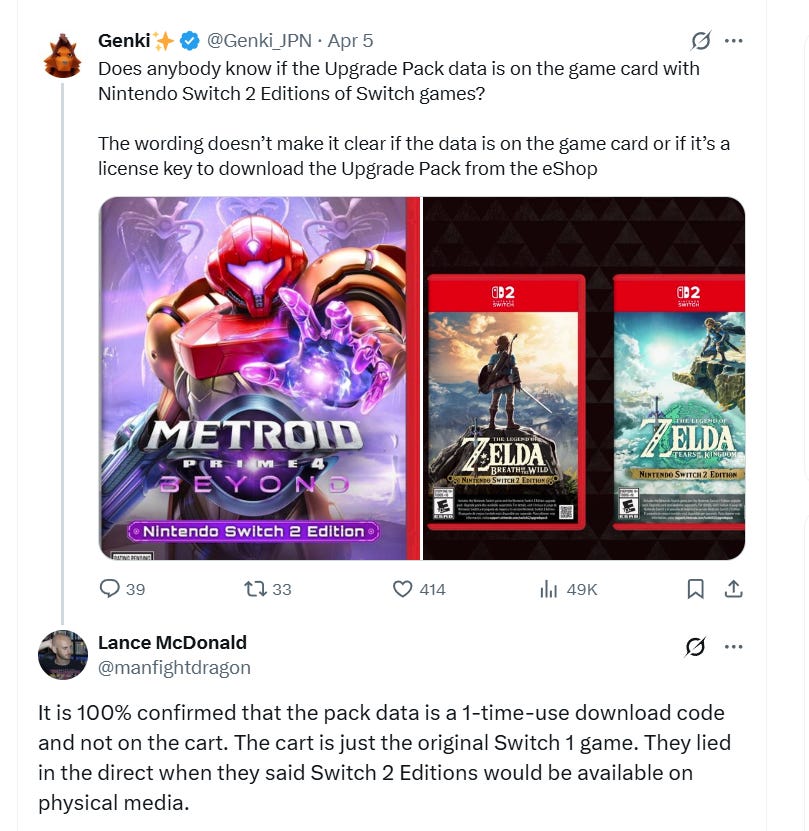Click the @Genki_JPN handle
The height and width of the screenshot is (831, 809).
pos(259,41)
